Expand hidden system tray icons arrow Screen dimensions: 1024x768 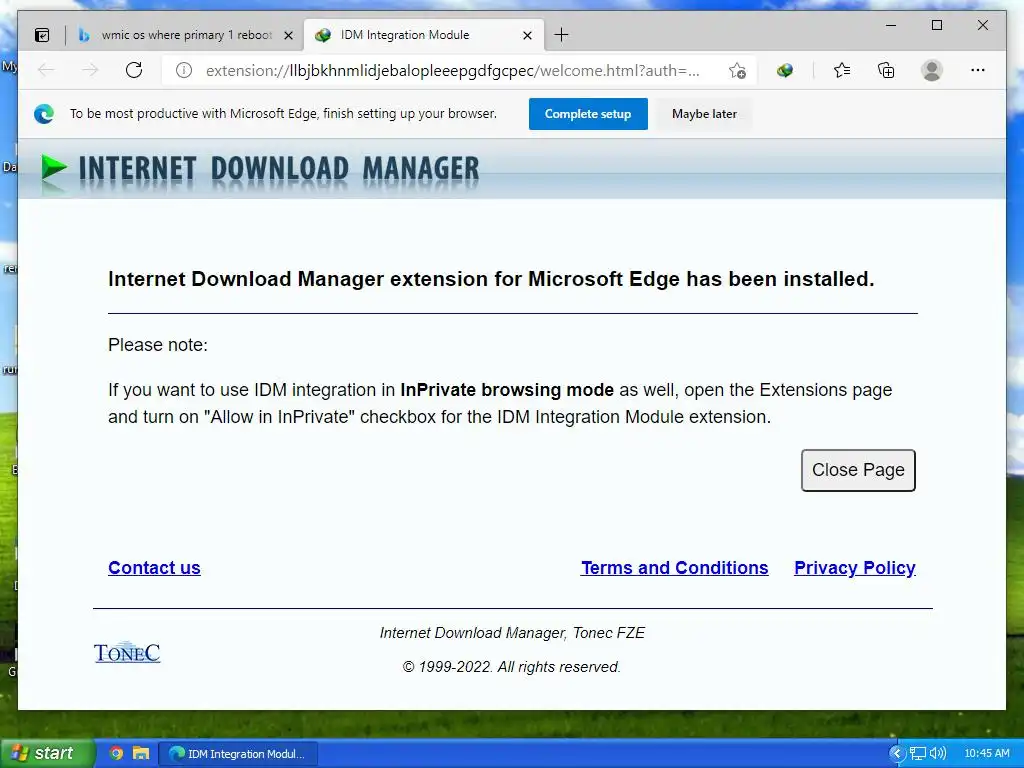tap(896, 754)
